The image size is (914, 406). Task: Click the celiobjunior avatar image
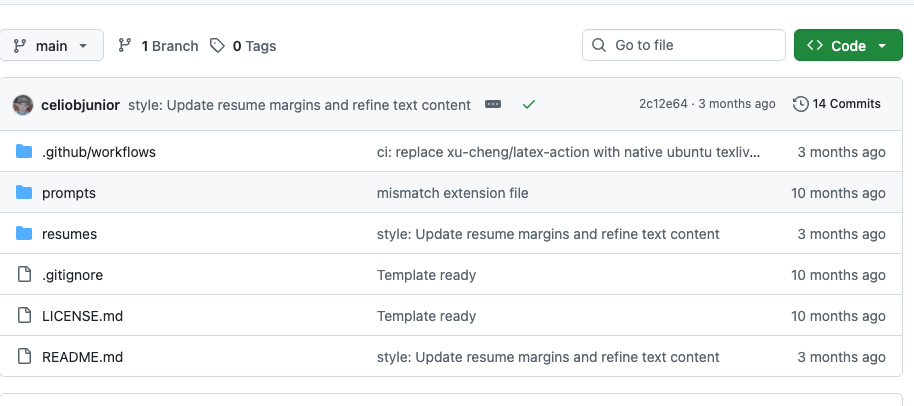[x=23, y=105]
